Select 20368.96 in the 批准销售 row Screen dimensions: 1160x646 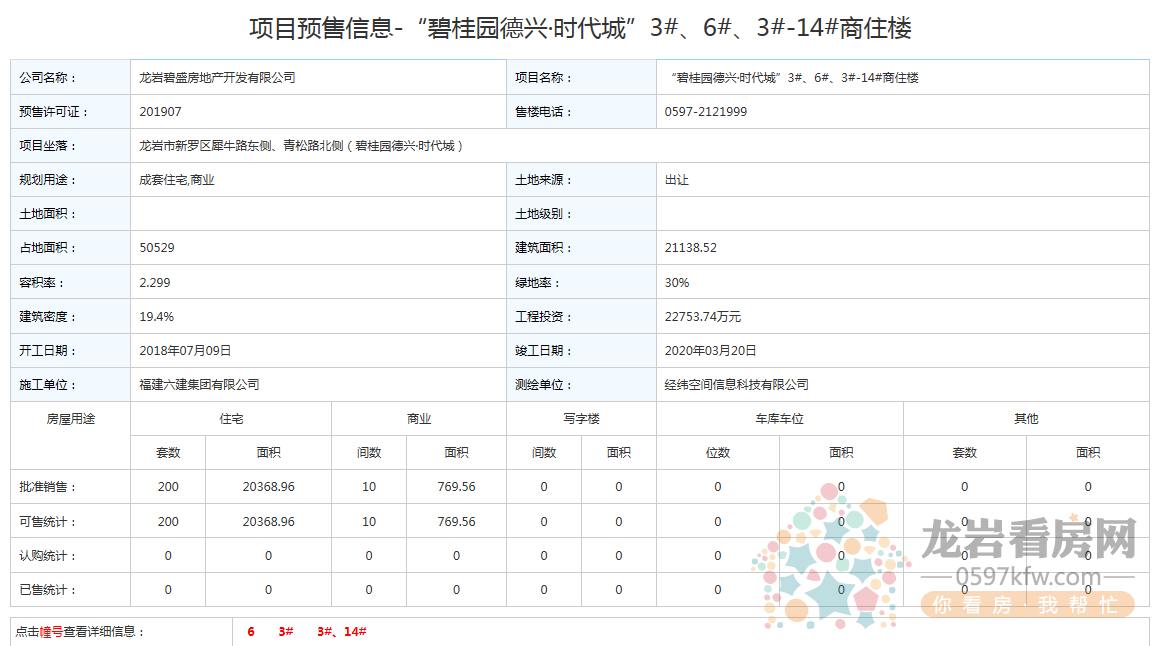click(x=269, y=487)
